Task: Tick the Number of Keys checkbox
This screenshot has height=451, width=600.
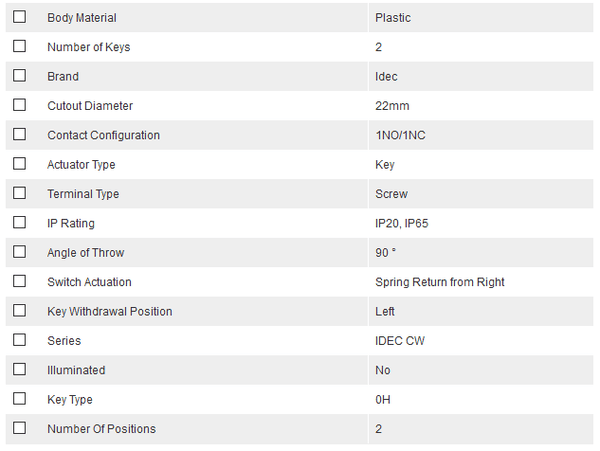Action: (x=19, y=46)
